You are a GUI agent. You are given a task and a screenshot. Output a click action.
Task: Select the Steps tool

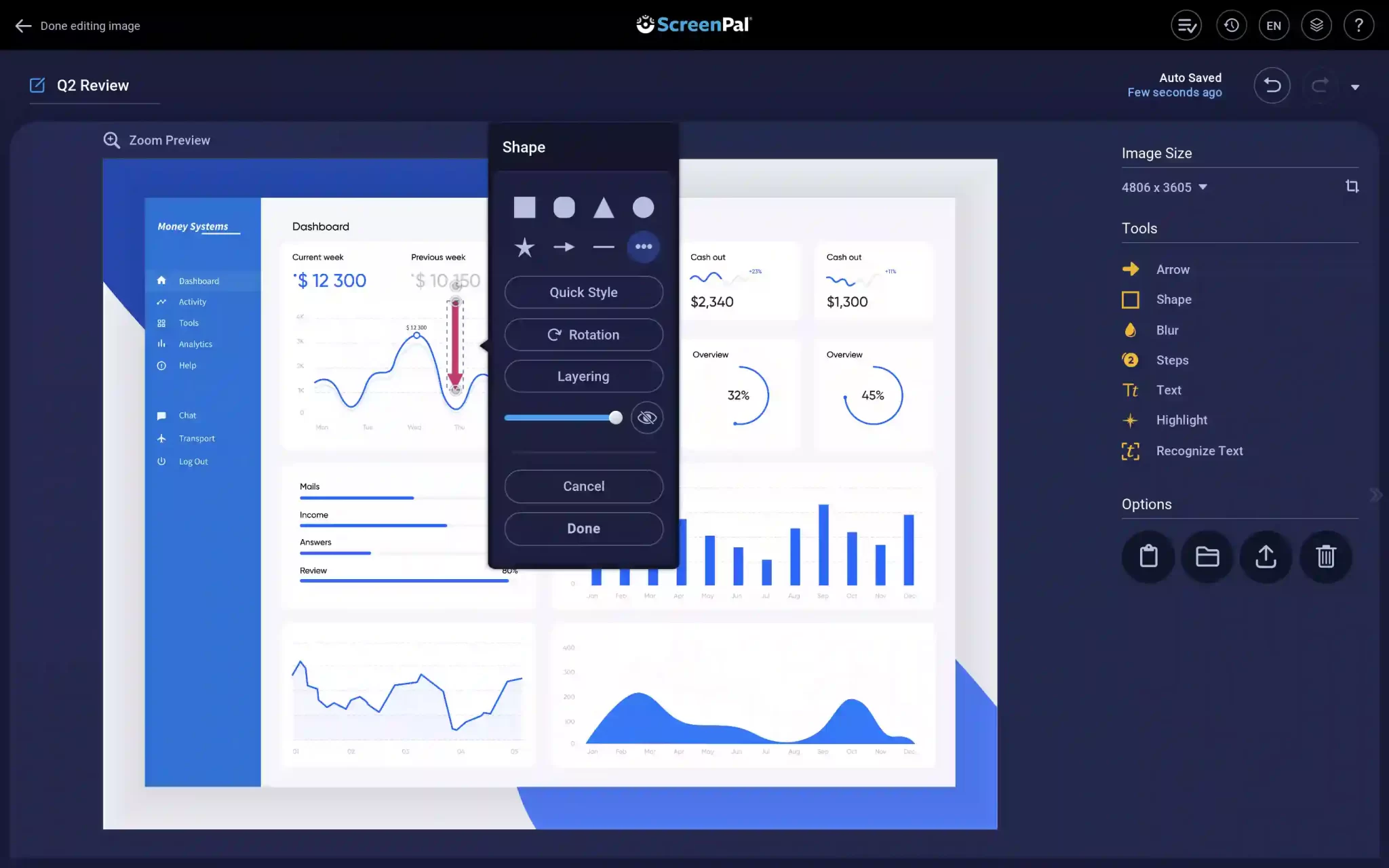pos(1170,359)
